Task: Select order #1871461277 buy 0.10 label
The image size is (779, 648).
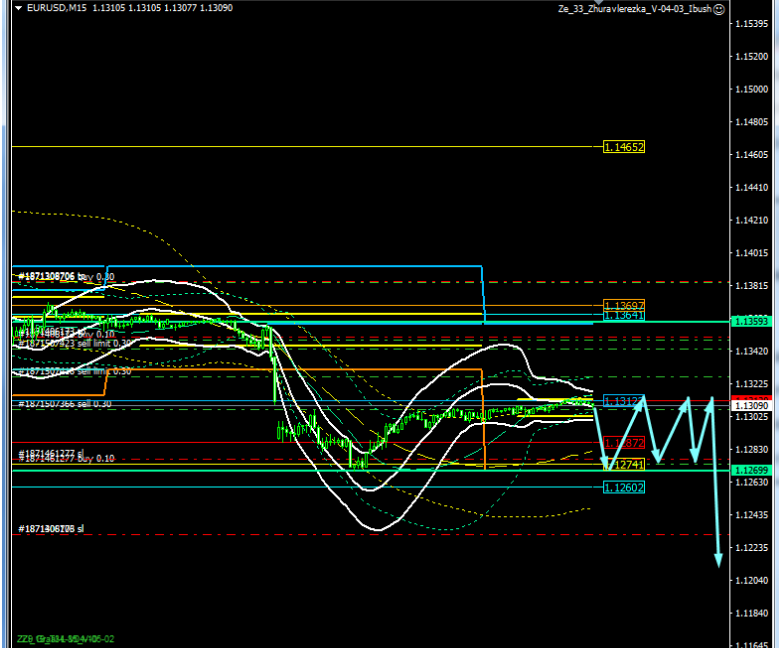Action: click(x=66, y=459)
